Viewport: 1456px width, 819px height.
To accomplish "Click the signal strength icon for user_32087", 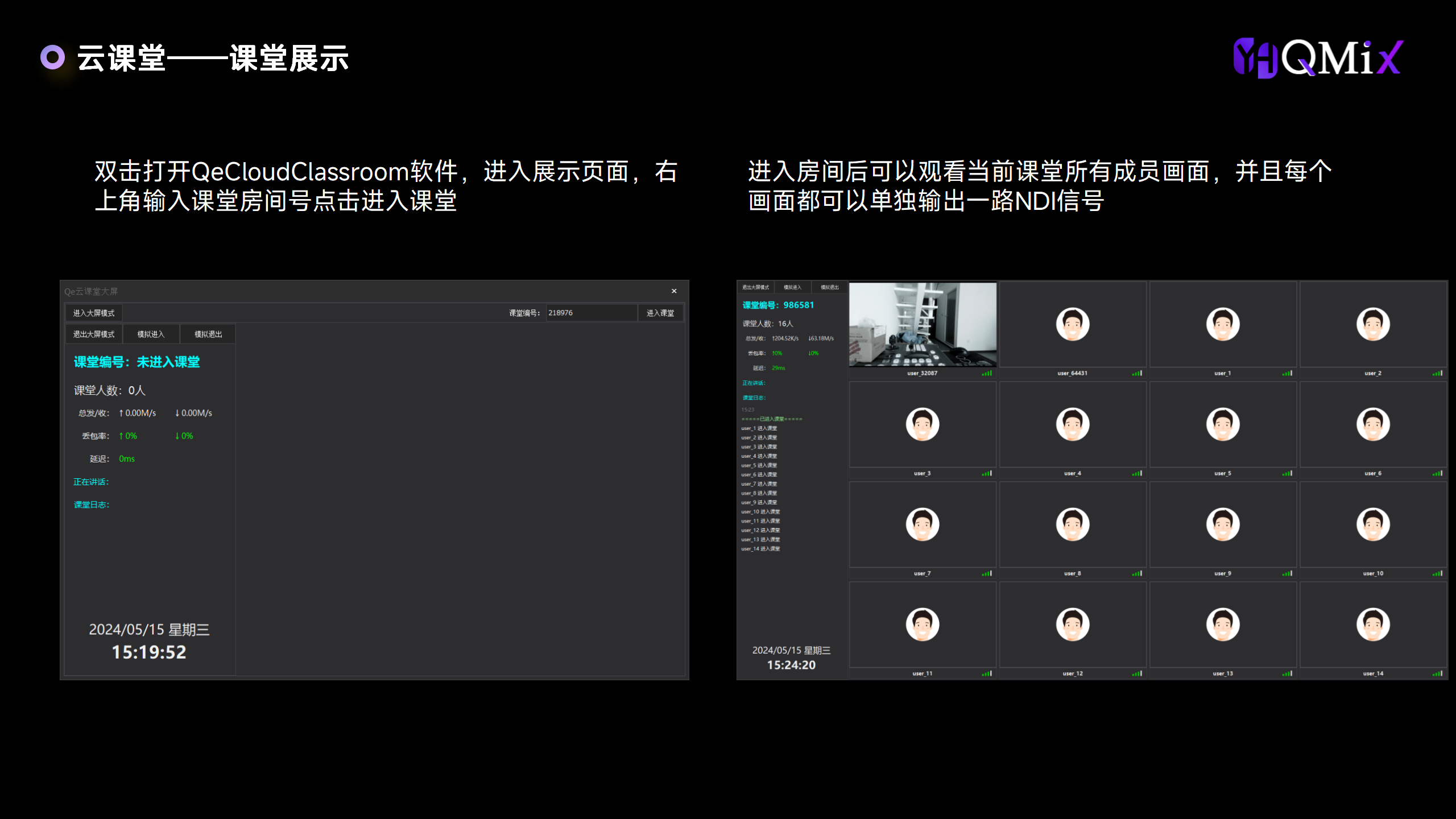I will pos(987,373).
